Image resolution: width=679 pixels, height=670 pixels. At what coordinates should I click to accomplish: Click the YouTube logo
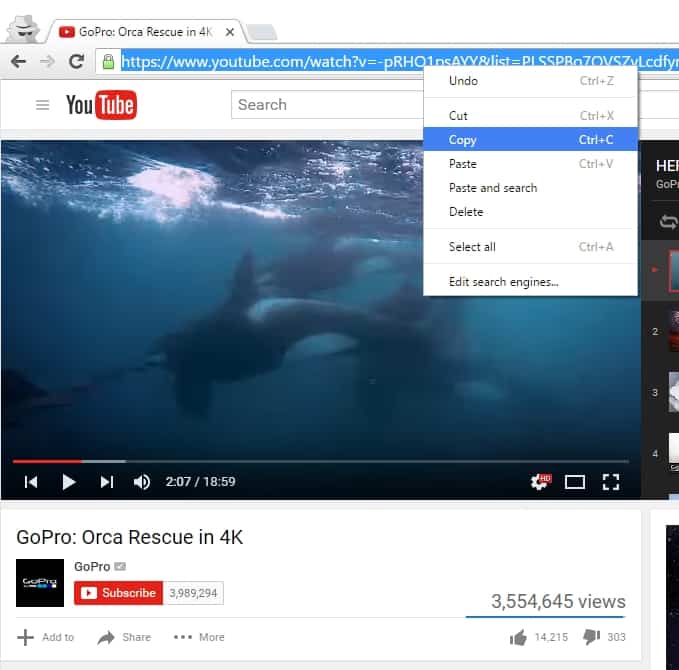coord(101,105)
